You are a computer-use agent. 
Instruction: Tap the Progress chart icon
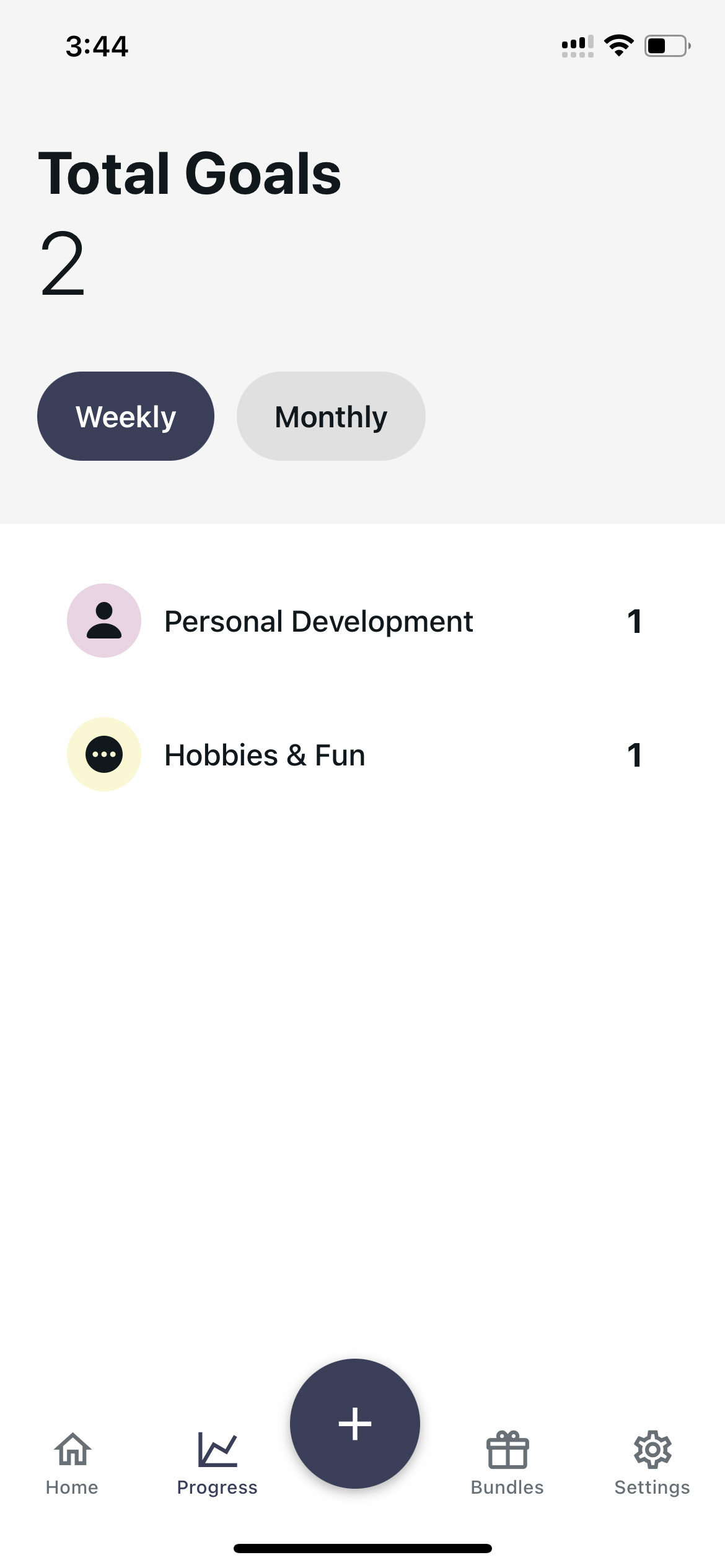click(x=217, y=1449)
